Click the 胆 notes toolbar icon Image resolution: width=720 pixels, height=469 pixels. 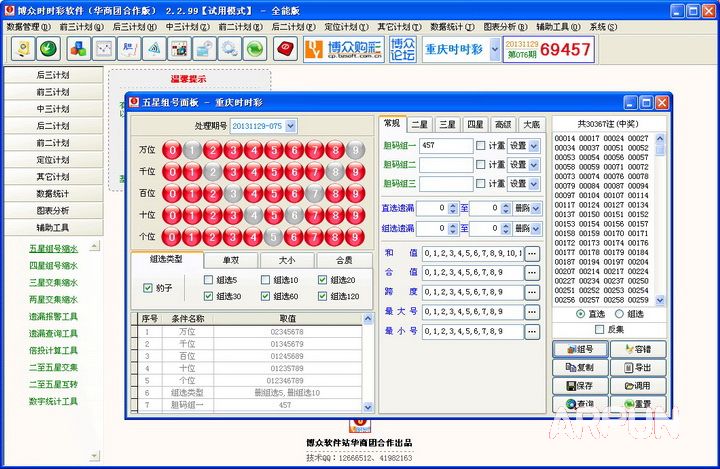pos(129,49)
